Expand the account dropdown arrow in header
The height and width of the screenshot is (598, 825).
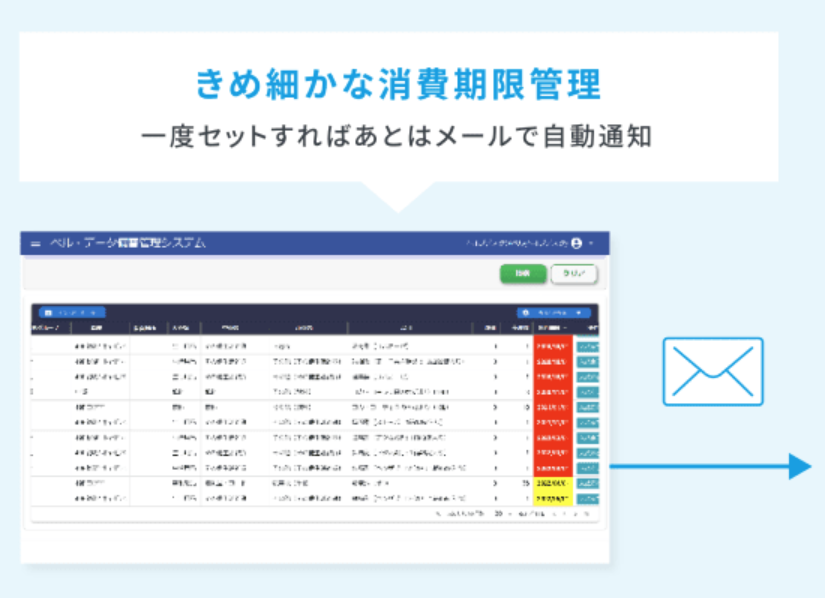pos(591,243)
